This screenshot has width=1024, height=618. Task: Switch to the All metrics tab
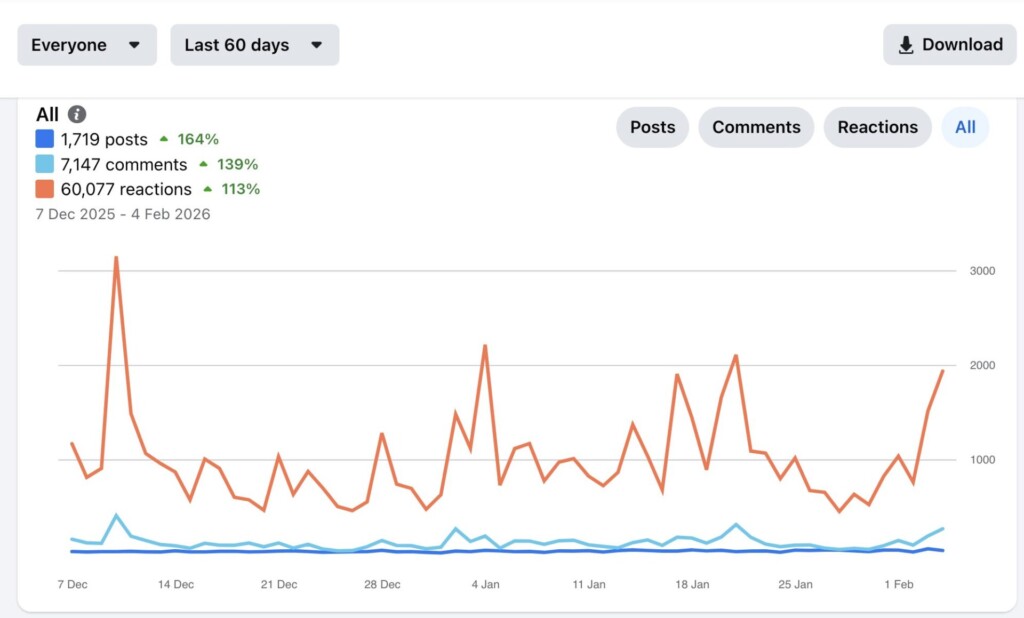[965, 127]
